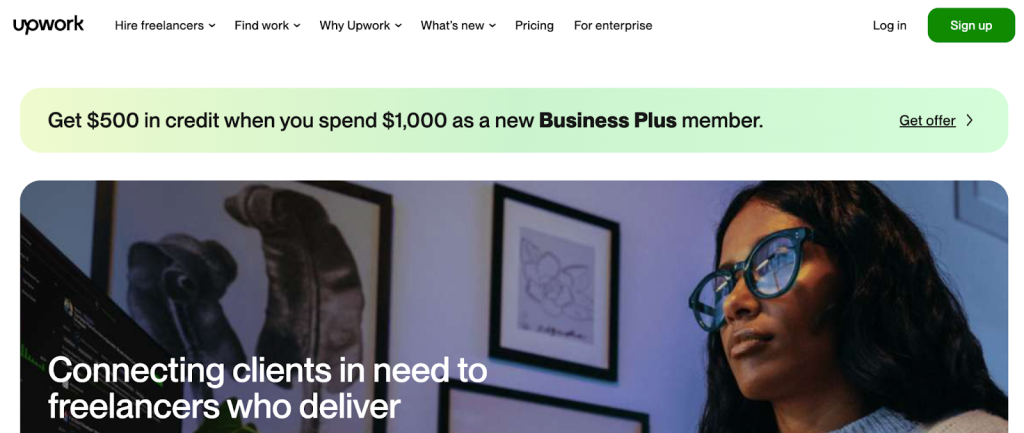Expand the Hire freelancers chevron
The image size is (1024, 433).
point(212,26)
